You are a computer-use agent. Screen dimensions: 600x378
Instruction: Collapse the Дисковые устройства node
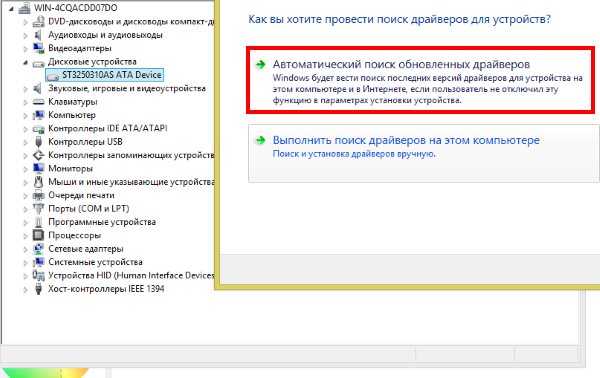click(25, 62)
